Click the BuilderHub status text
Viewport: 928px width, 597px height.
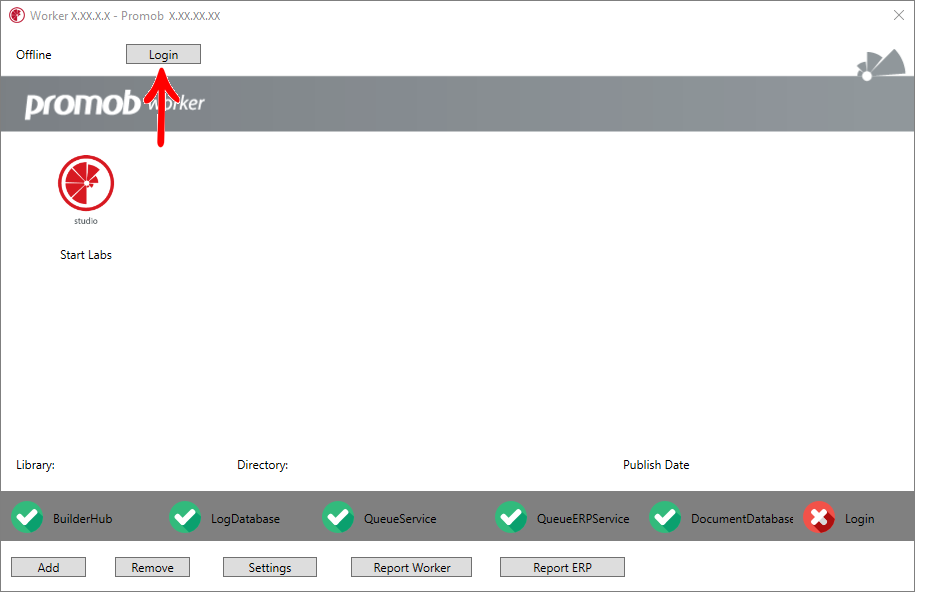click(x=82, y=518)
